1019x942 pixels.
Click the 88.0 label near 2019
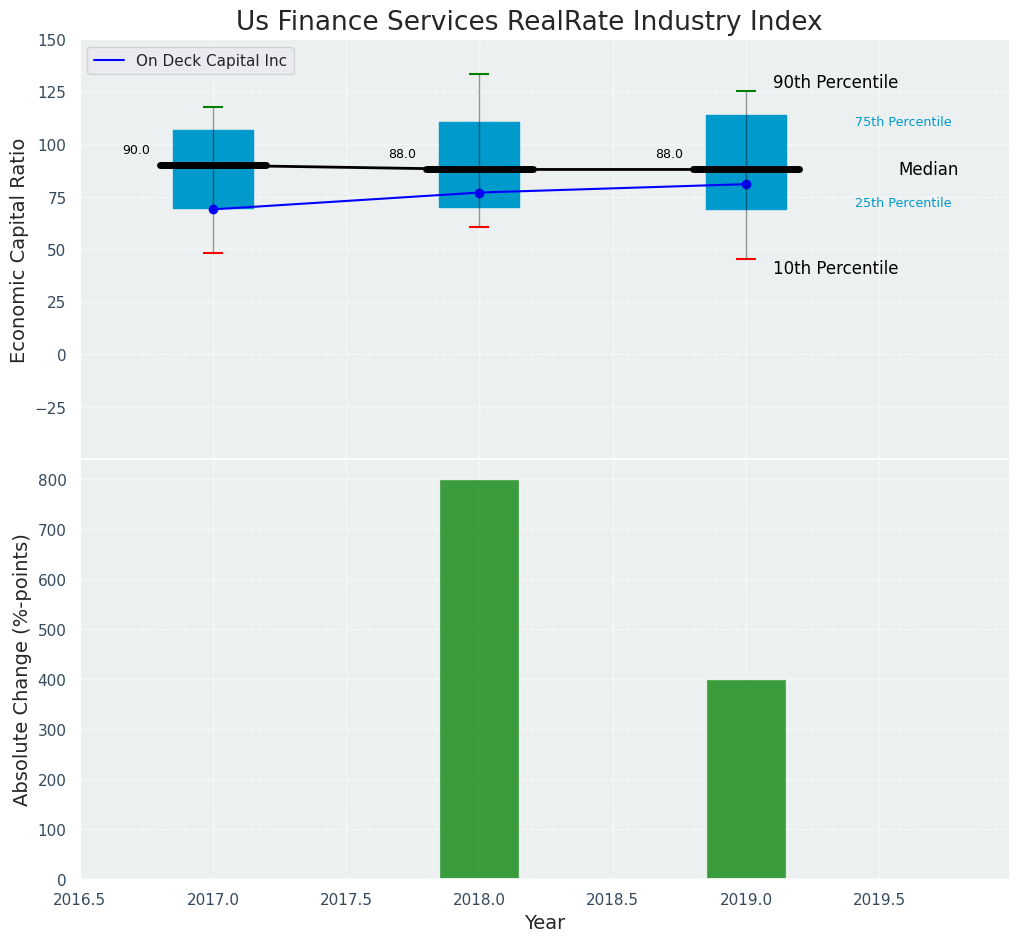[669, 154]
